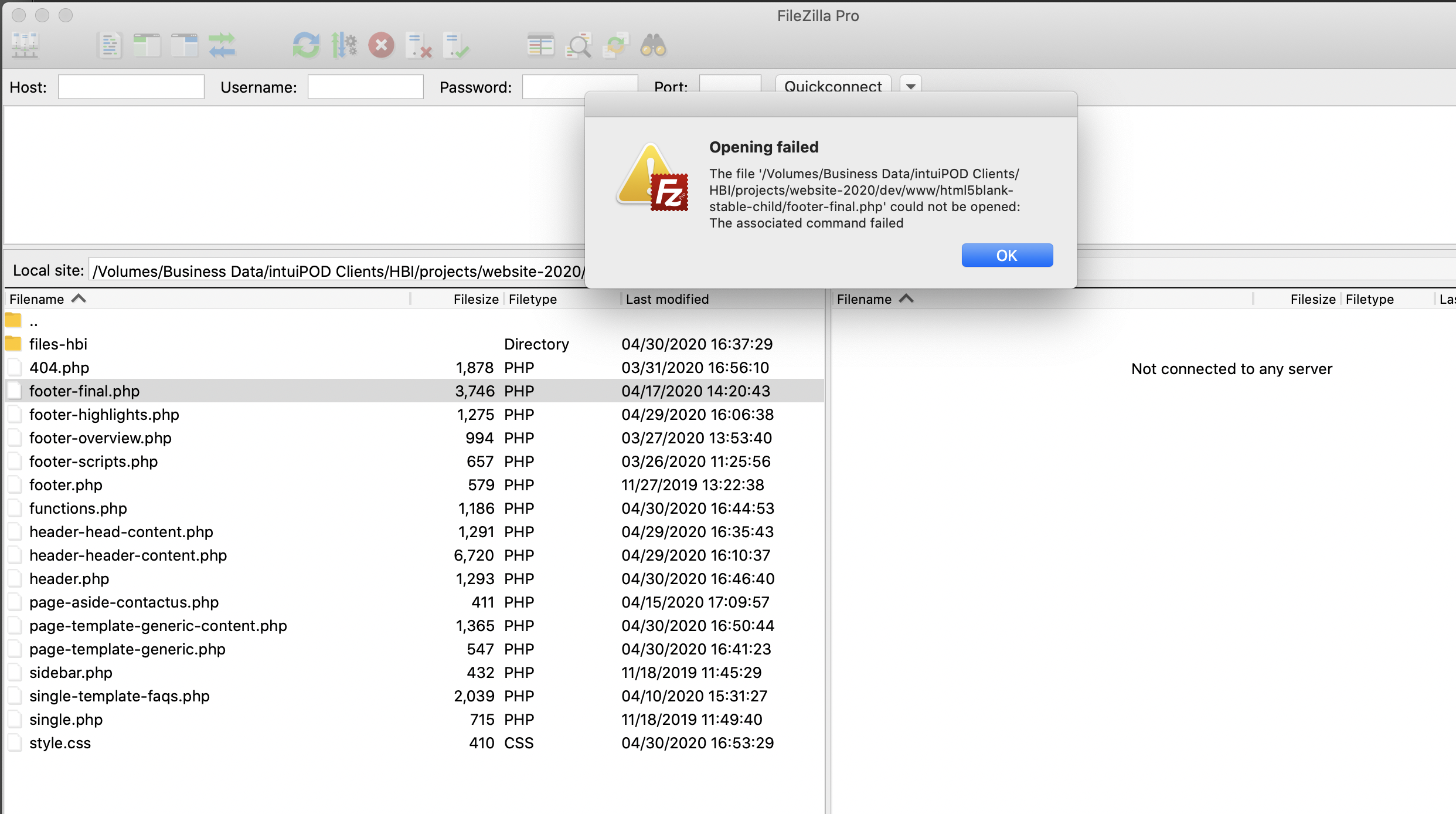Click the Disconnect from server icon

pos(419,45)
